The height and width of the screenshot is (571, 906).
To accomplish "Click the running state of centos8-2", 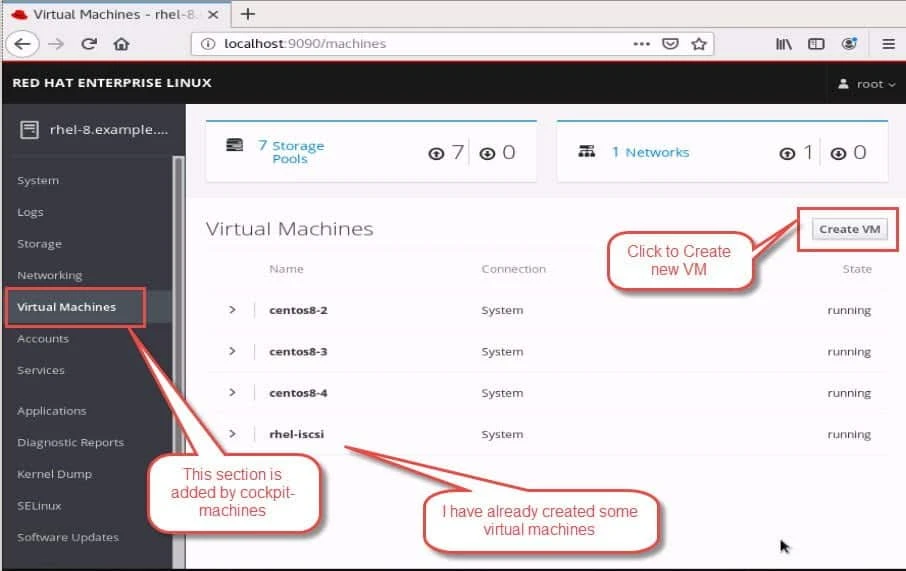I will [849, 310].
